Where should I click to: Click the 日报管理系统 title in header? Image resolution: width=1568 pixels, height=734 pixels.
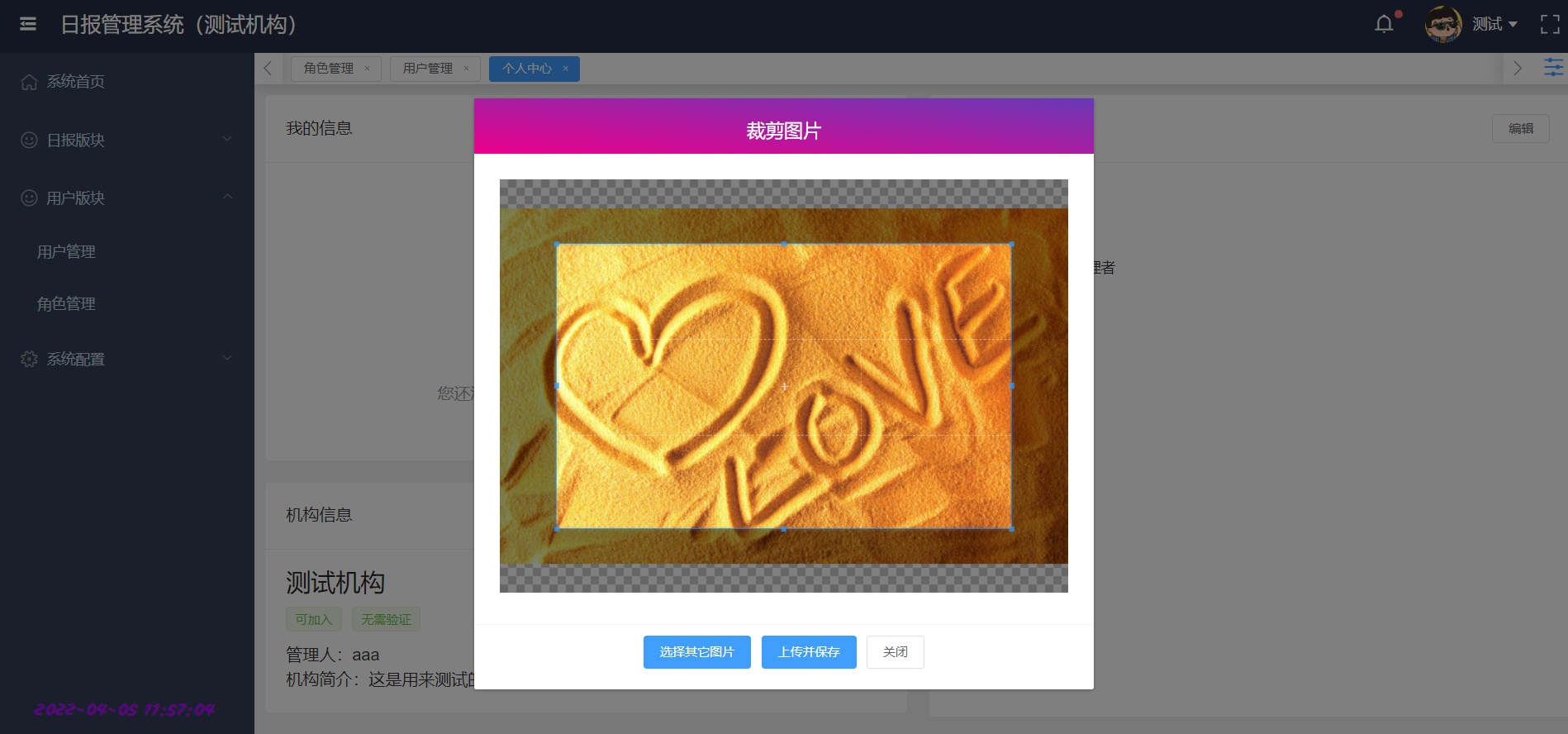[178, 25]
